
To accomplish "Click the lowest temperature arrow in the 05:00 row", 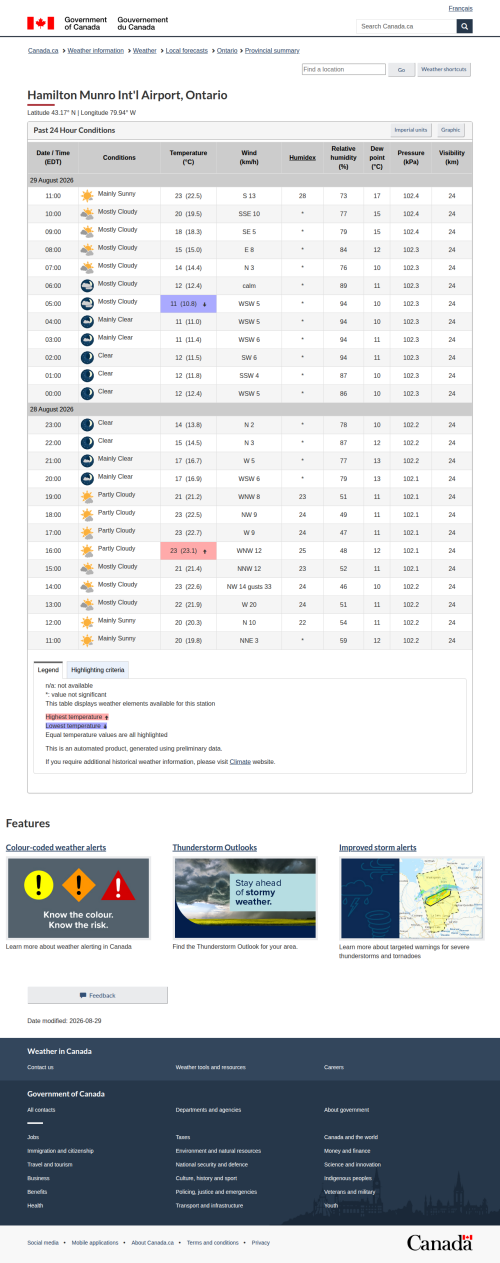I will tap(205, 304).
